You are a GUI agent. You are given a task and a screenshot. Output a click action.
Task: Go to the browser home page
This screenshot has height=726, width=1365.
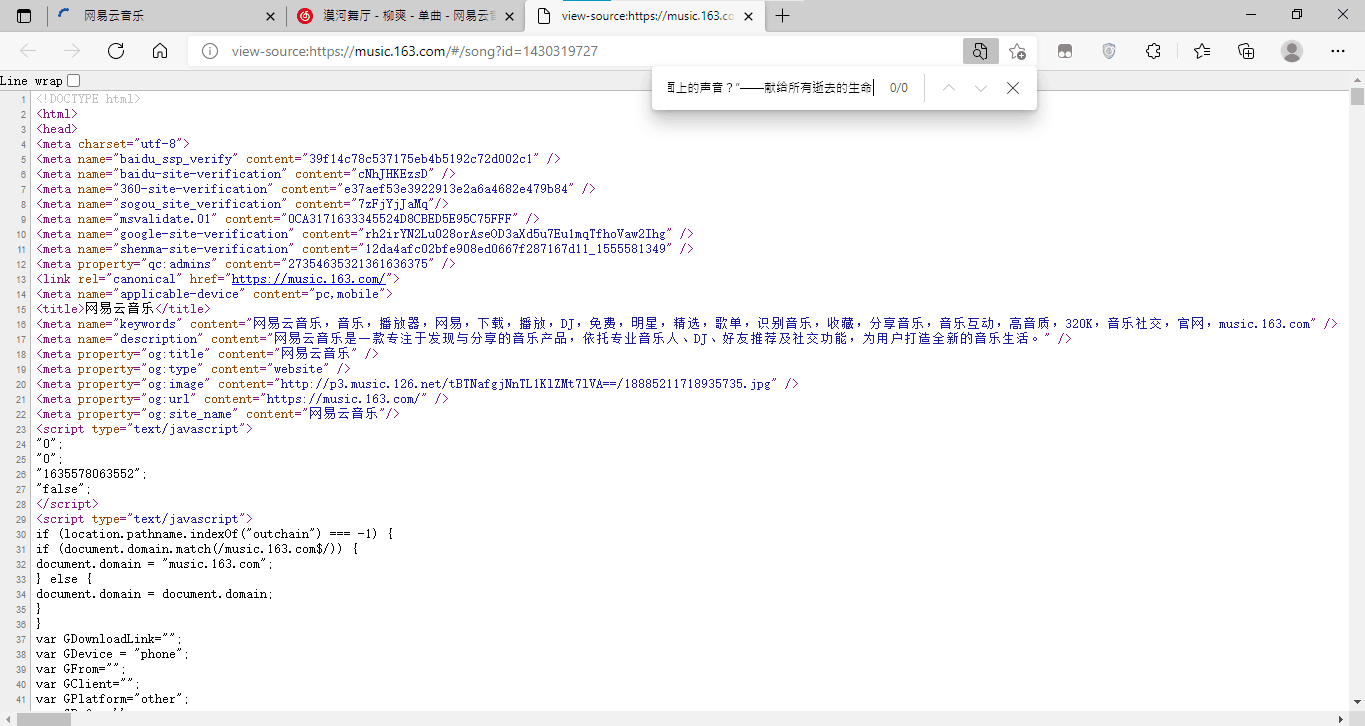coord(160,51)
